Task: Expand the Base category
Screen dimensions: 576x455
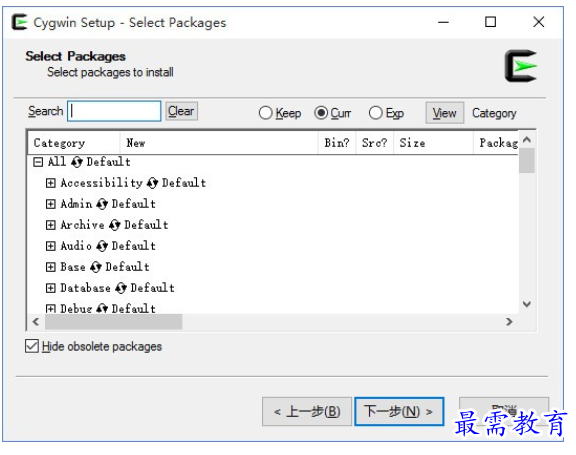Action: 51,267
